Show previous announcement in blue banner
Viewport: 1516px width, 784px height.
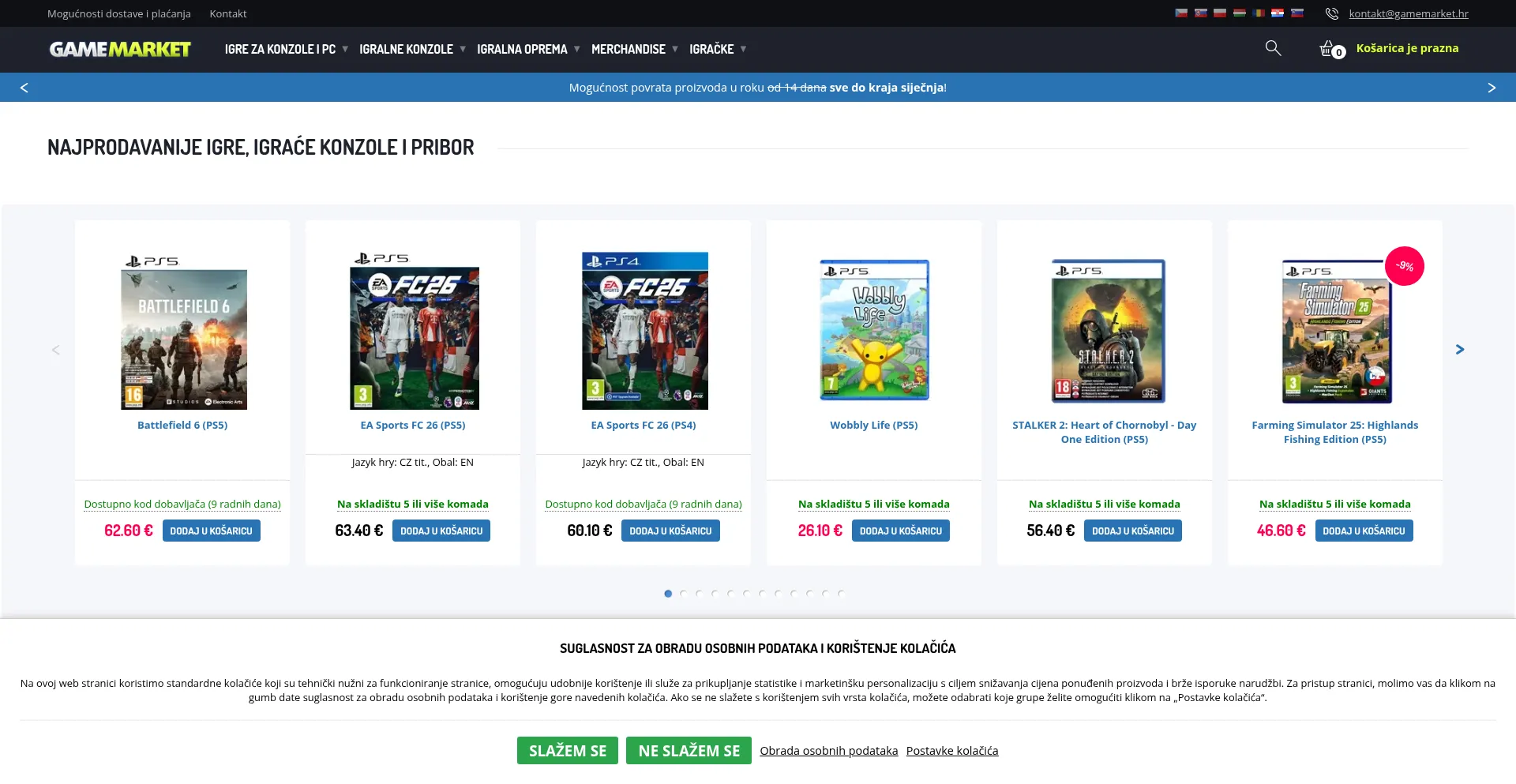(24, 88)
